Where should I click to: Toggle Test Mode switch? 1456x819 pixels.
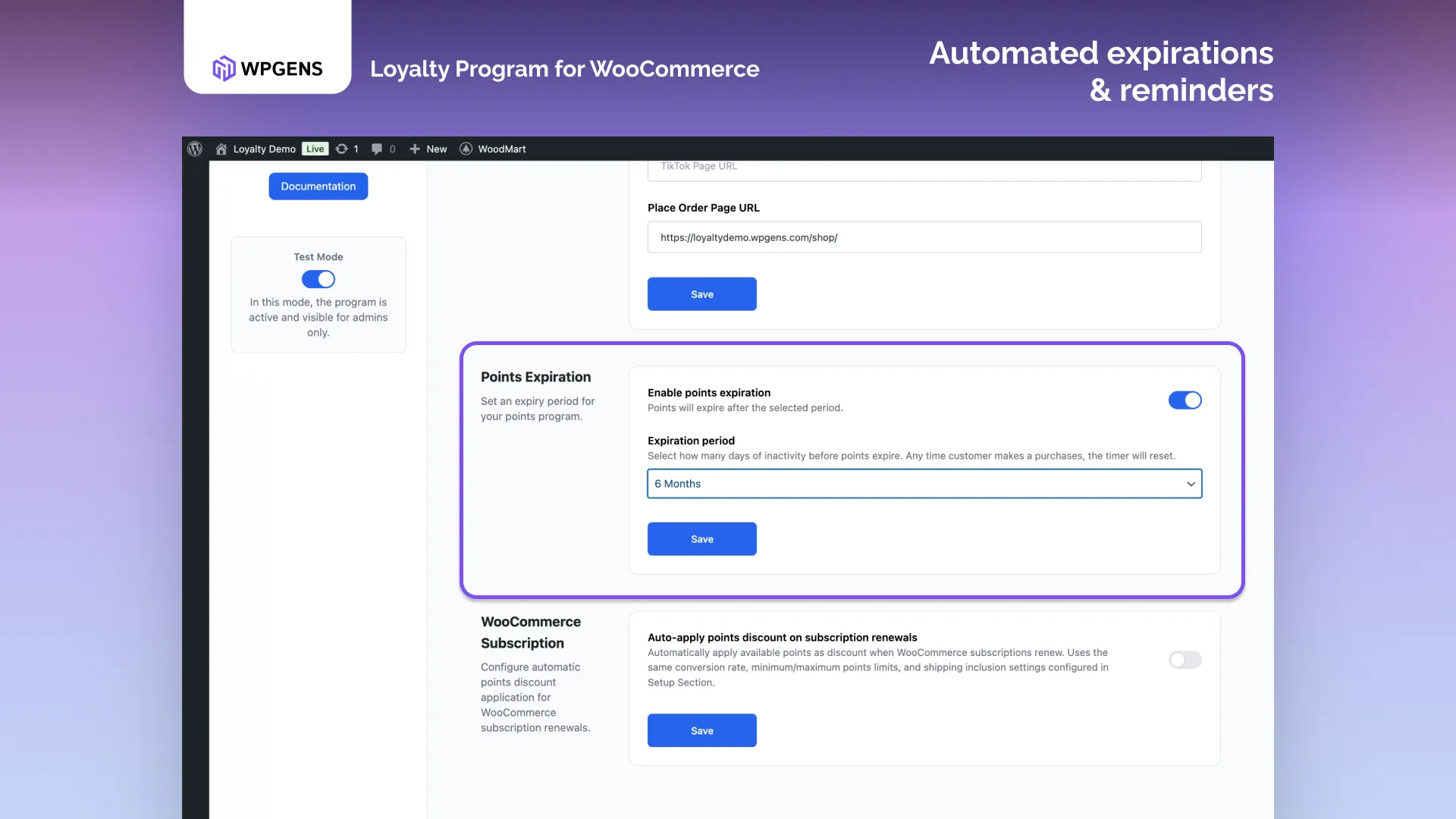(318, 279)
